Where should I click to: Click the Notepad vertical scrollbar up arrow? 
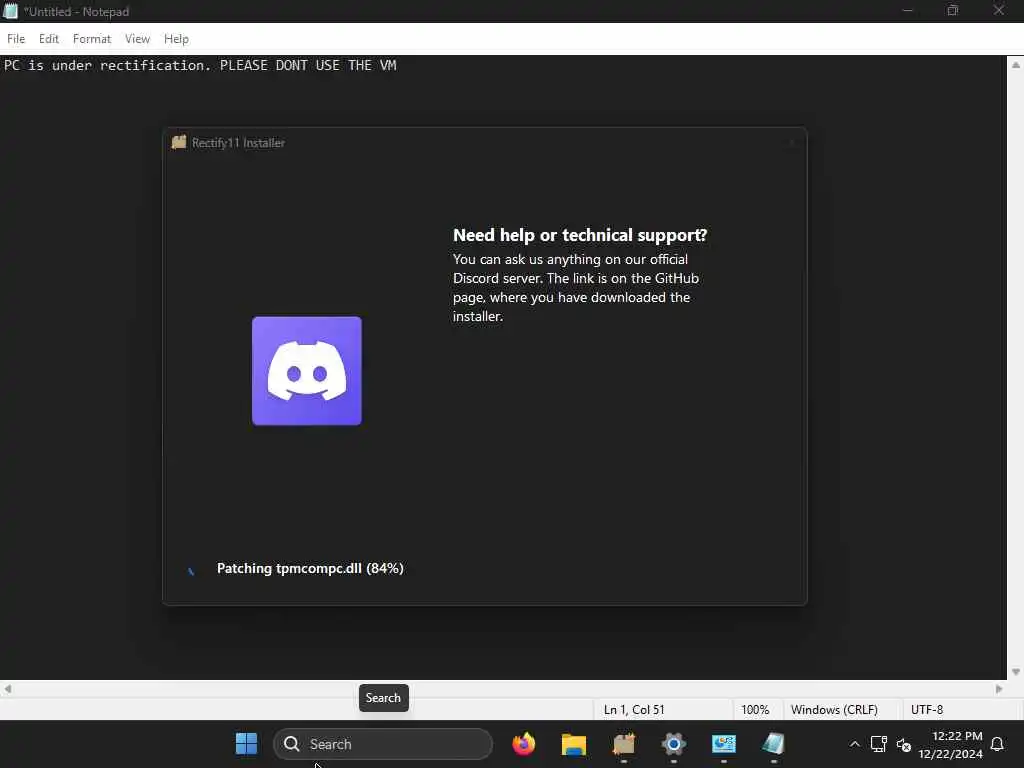pos(1016,65)
